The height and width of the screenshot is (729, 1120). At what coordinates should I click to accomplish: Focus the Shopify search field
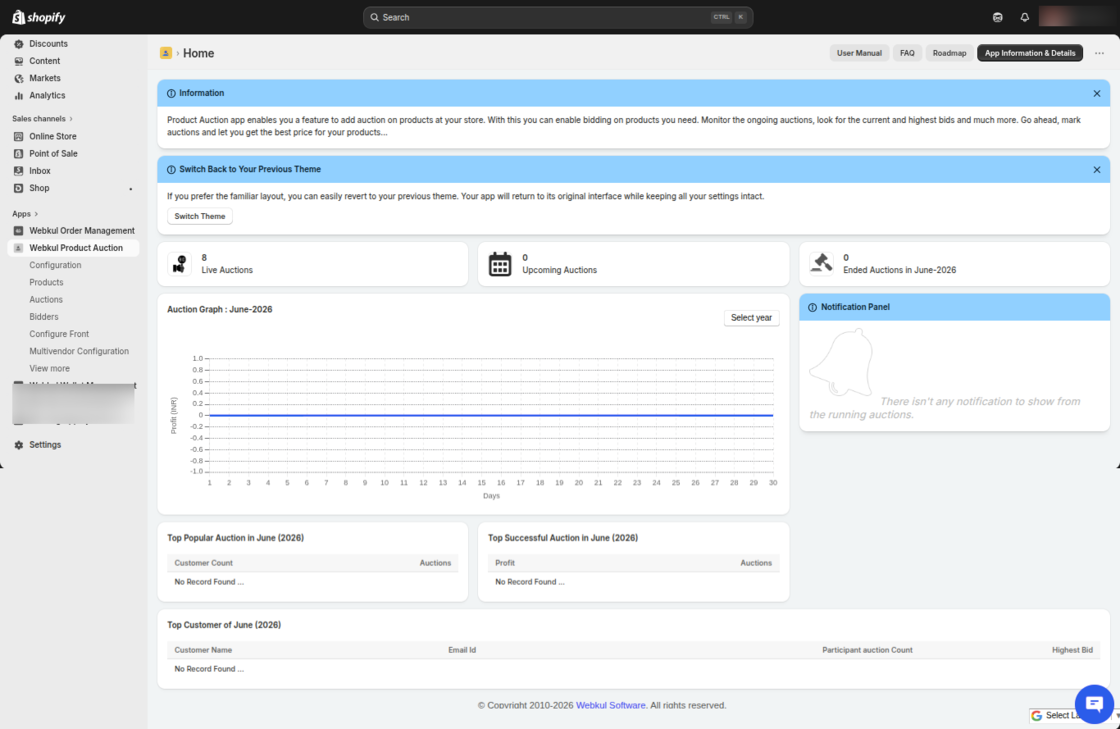coord(558,17)
